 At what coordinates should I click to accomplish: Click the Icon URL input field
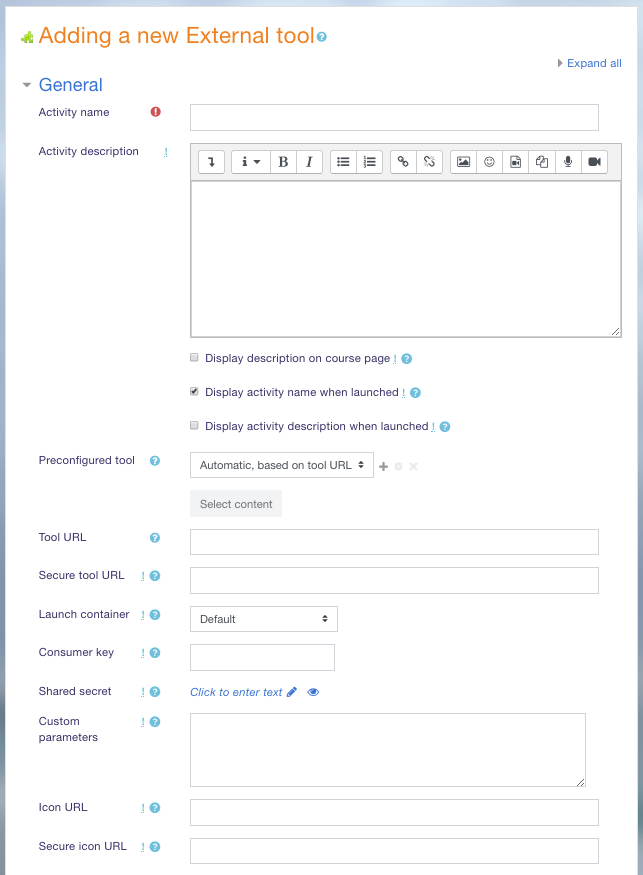coord(394,812)
